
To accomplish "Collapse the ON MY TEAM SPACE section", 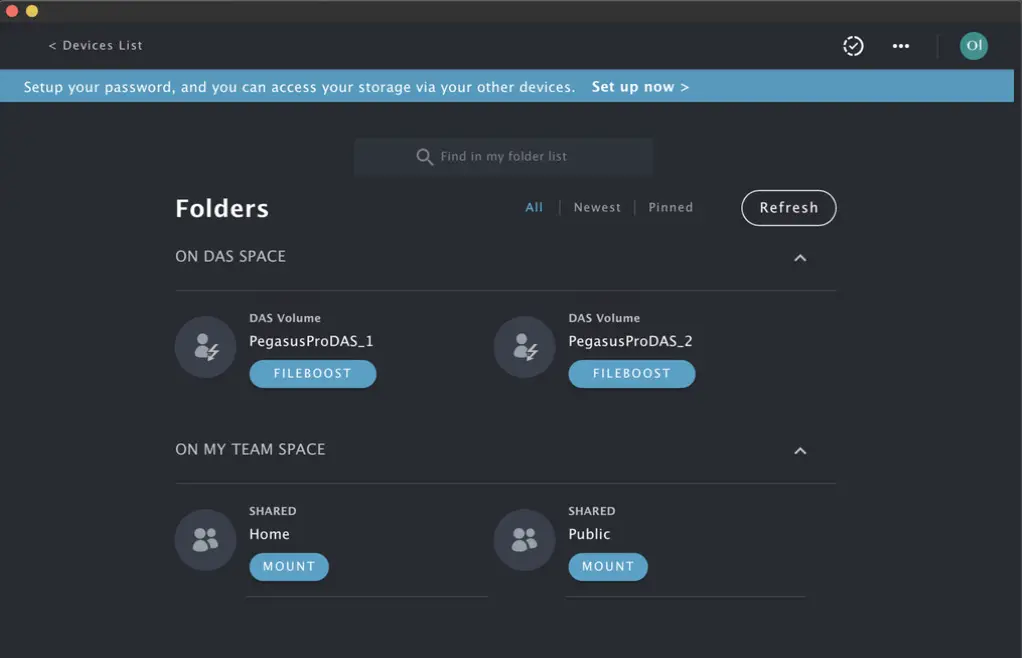I will (800, 451).
